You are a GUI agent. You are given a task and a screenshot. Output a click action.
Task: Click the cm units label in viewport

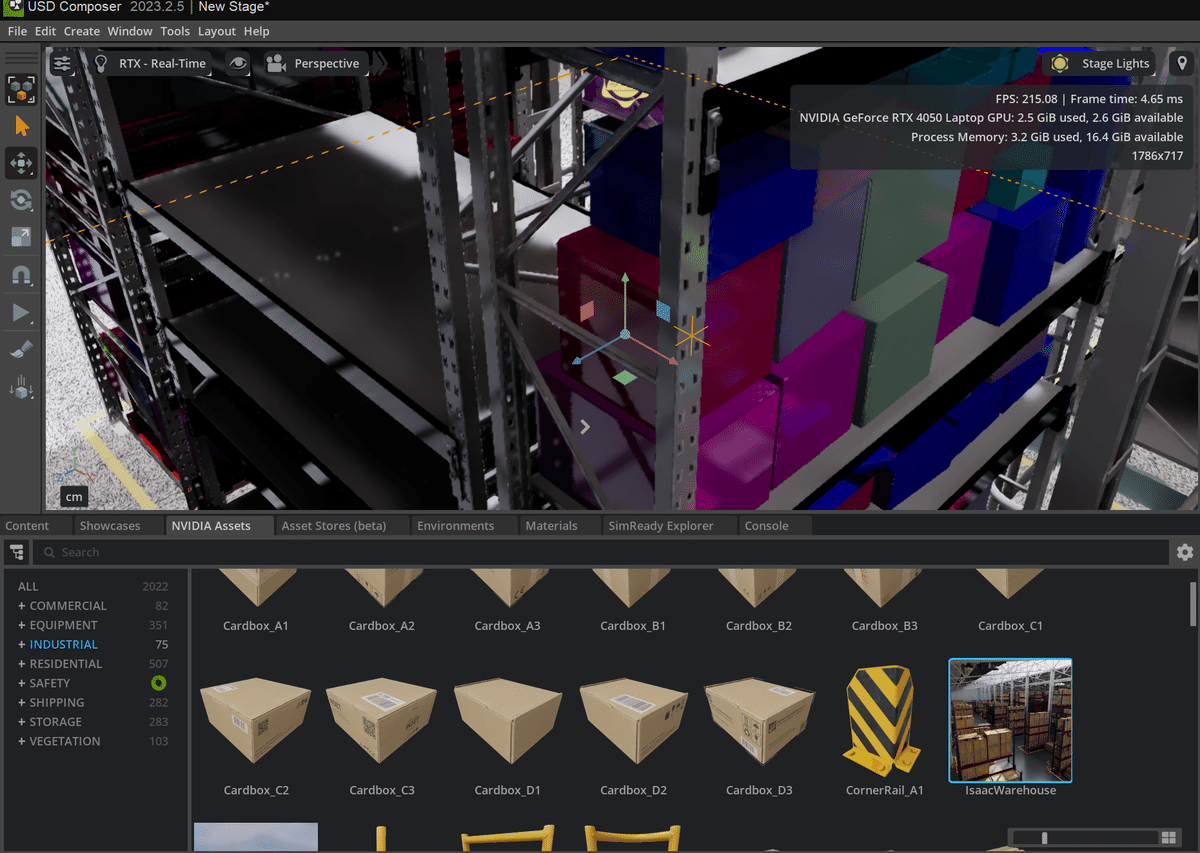tap(74, 496)
